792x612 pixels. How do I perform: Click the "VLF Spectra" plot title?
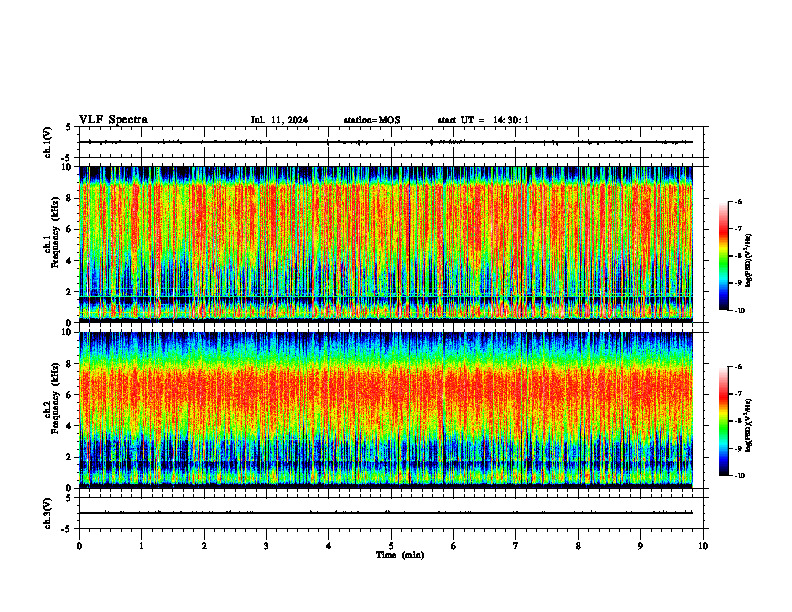[113, 120]
